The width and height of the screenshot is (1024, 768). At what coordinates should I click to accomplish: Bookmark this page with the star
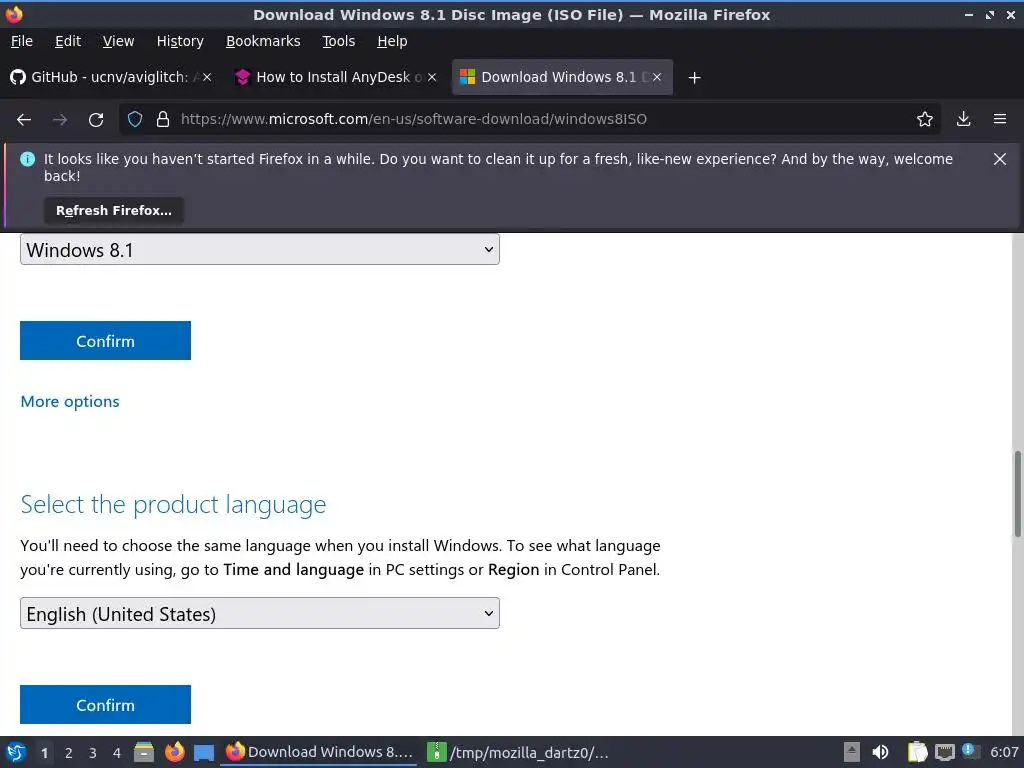point(925,120)
